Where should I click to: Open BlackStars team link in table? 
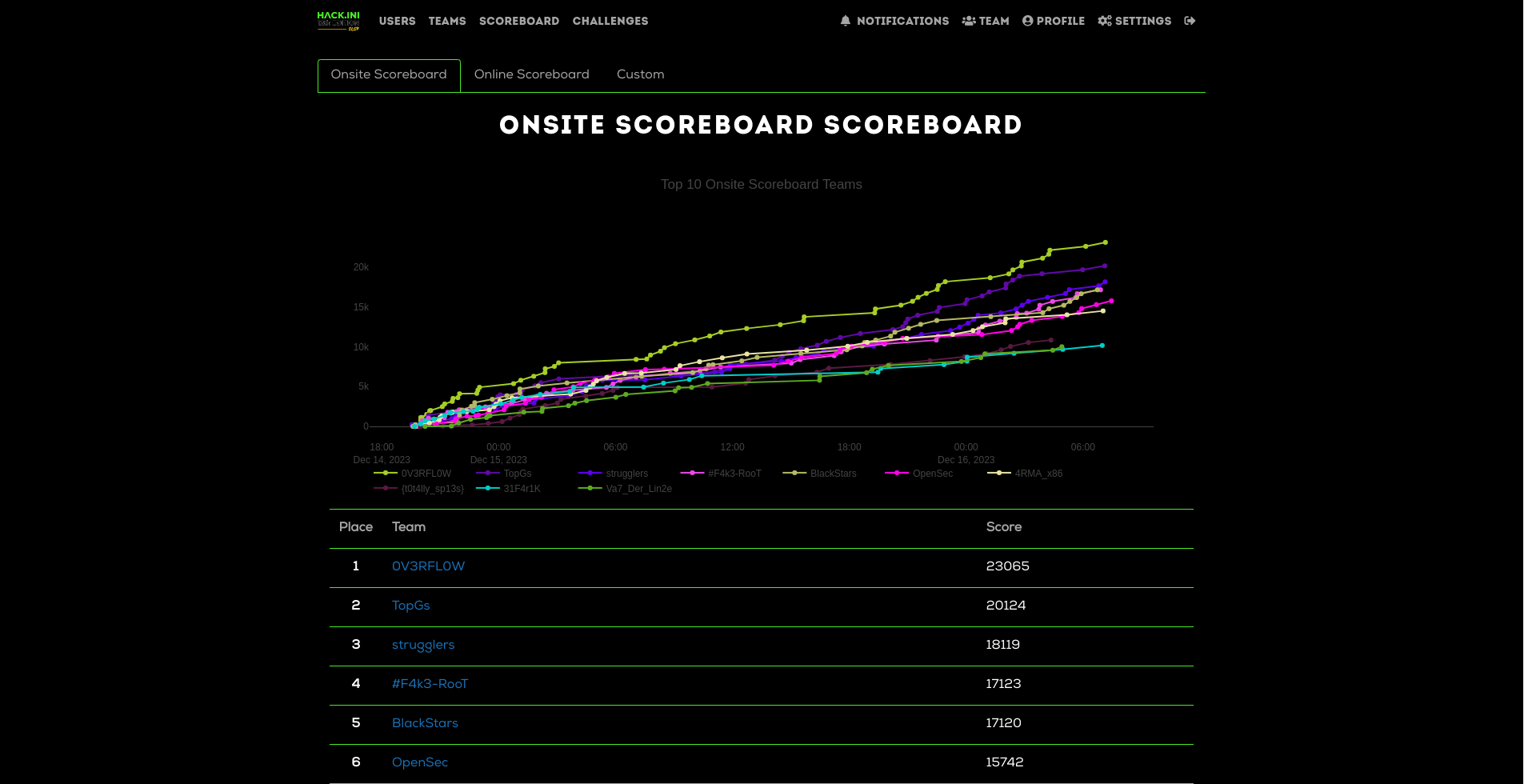[425, 723]
